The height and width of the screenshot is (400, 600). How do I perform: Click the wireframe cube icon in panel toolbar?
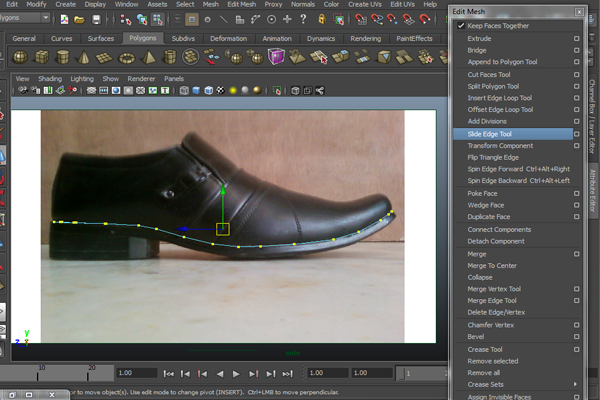click(x=184, y=90)
